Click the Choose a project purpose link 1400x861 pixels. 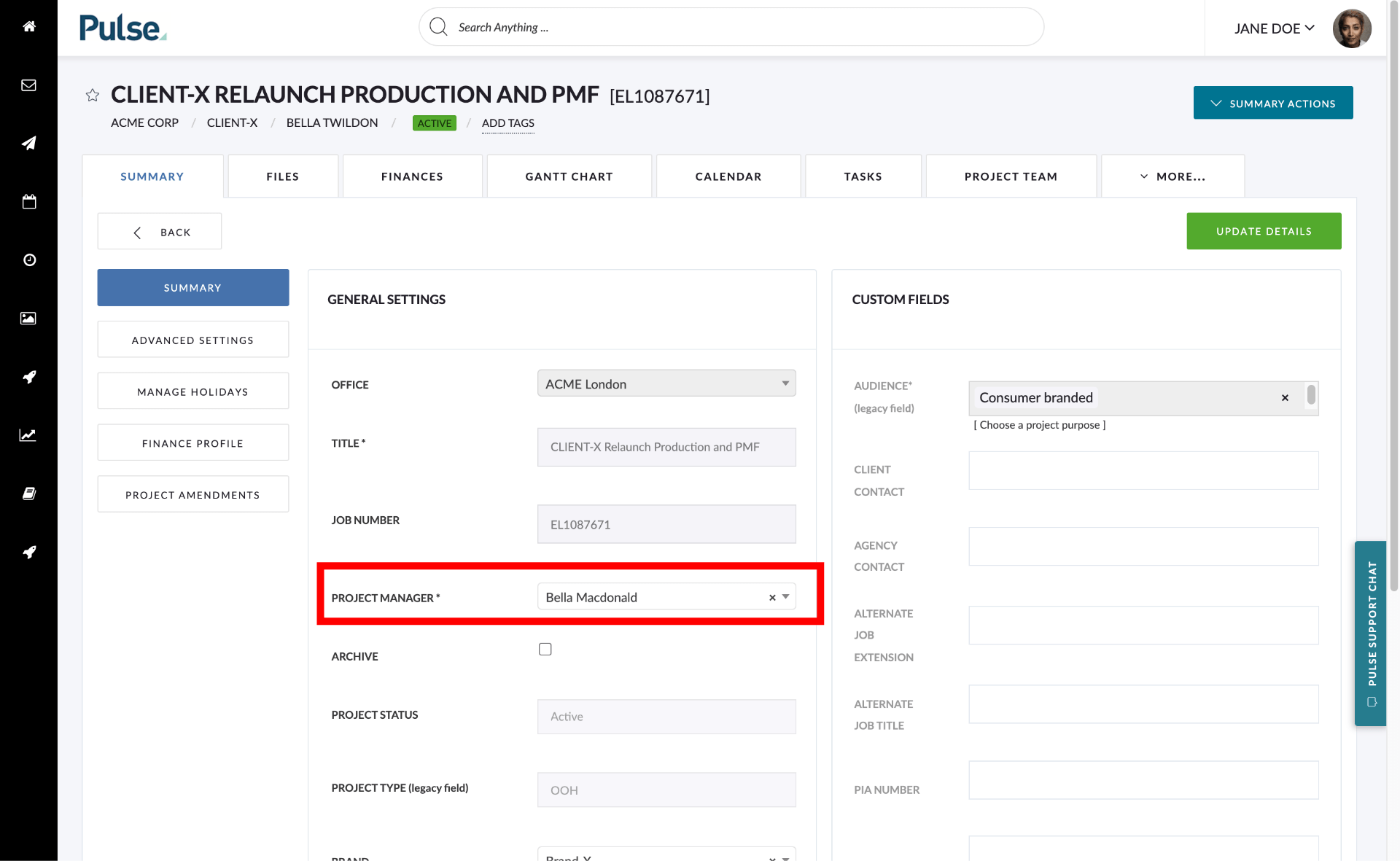[x=1040, y=425]
